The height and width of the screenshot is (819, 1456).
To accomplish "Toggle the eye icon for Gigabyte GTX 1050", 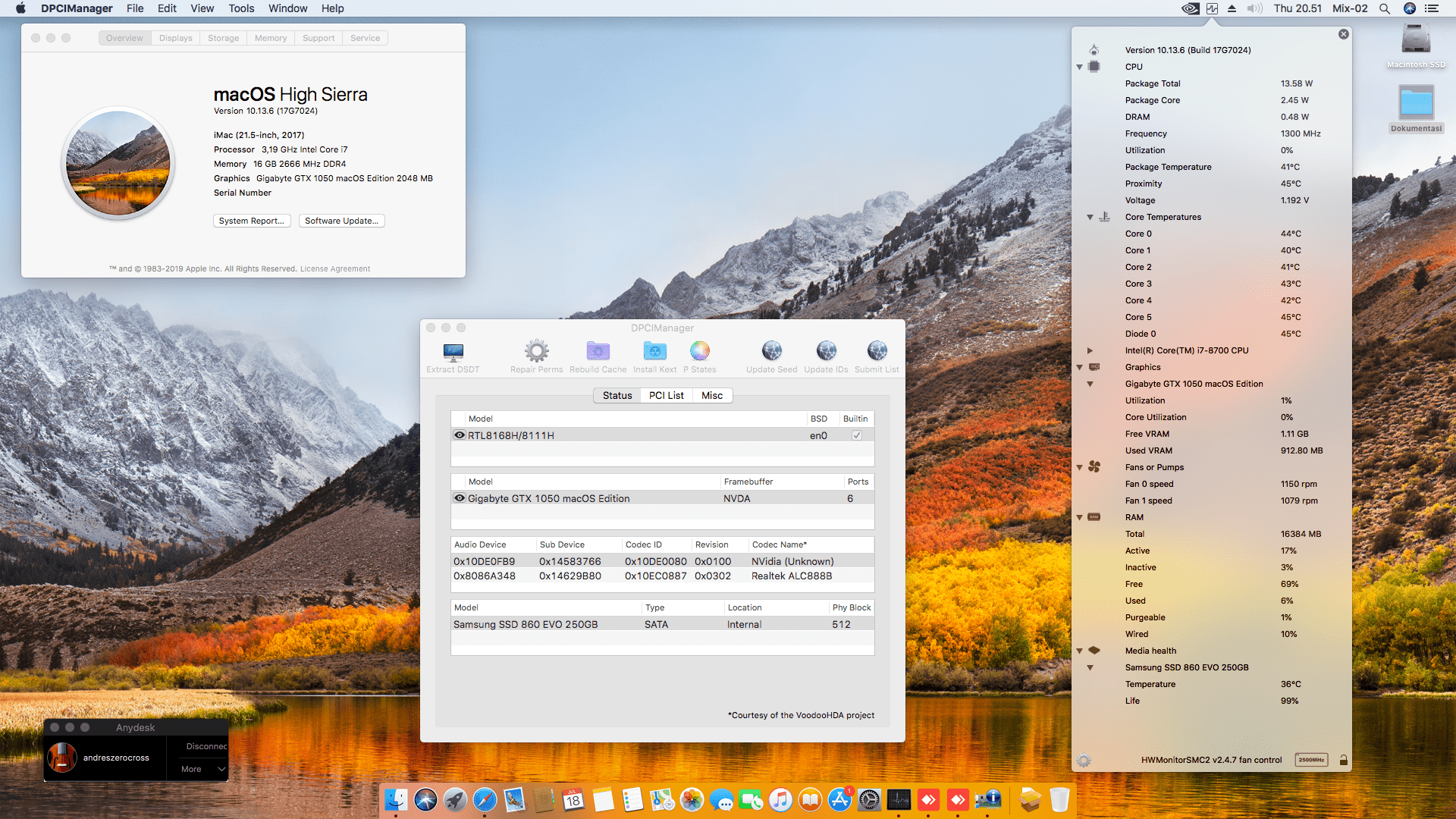I will (459, 498).
